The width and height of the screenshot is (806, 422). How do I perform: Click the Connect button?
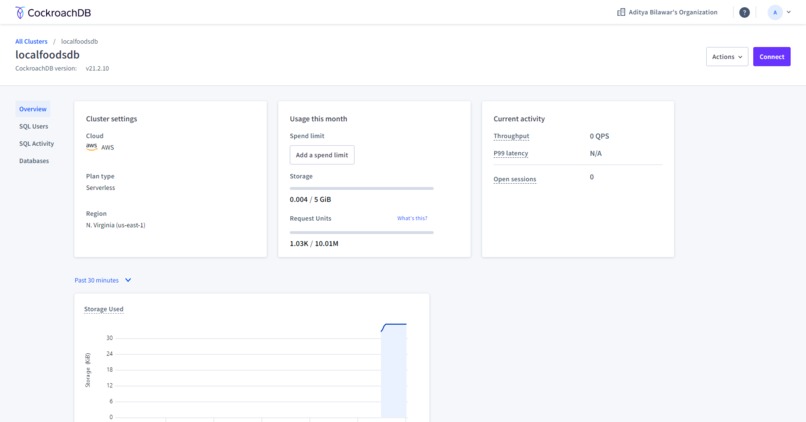(x=772, y=57)
